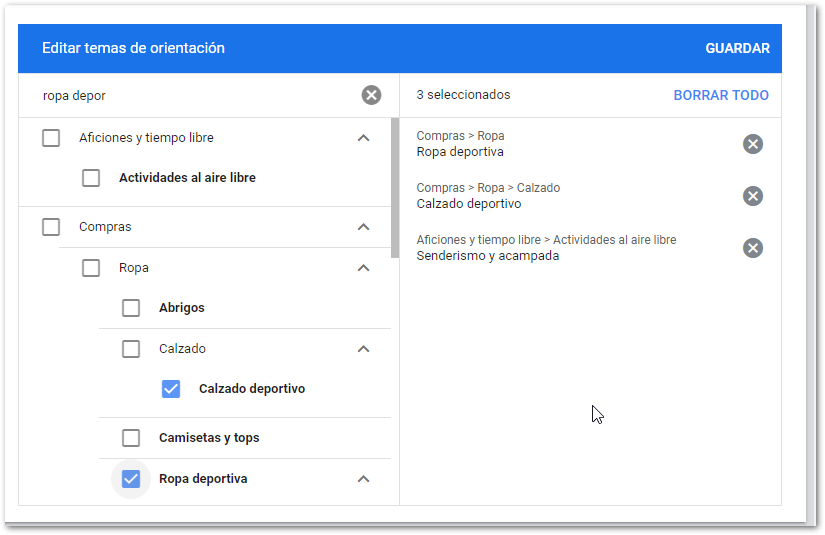Check the Abrigos checkbox
825x535 pixels.
(x=131, y=308)
